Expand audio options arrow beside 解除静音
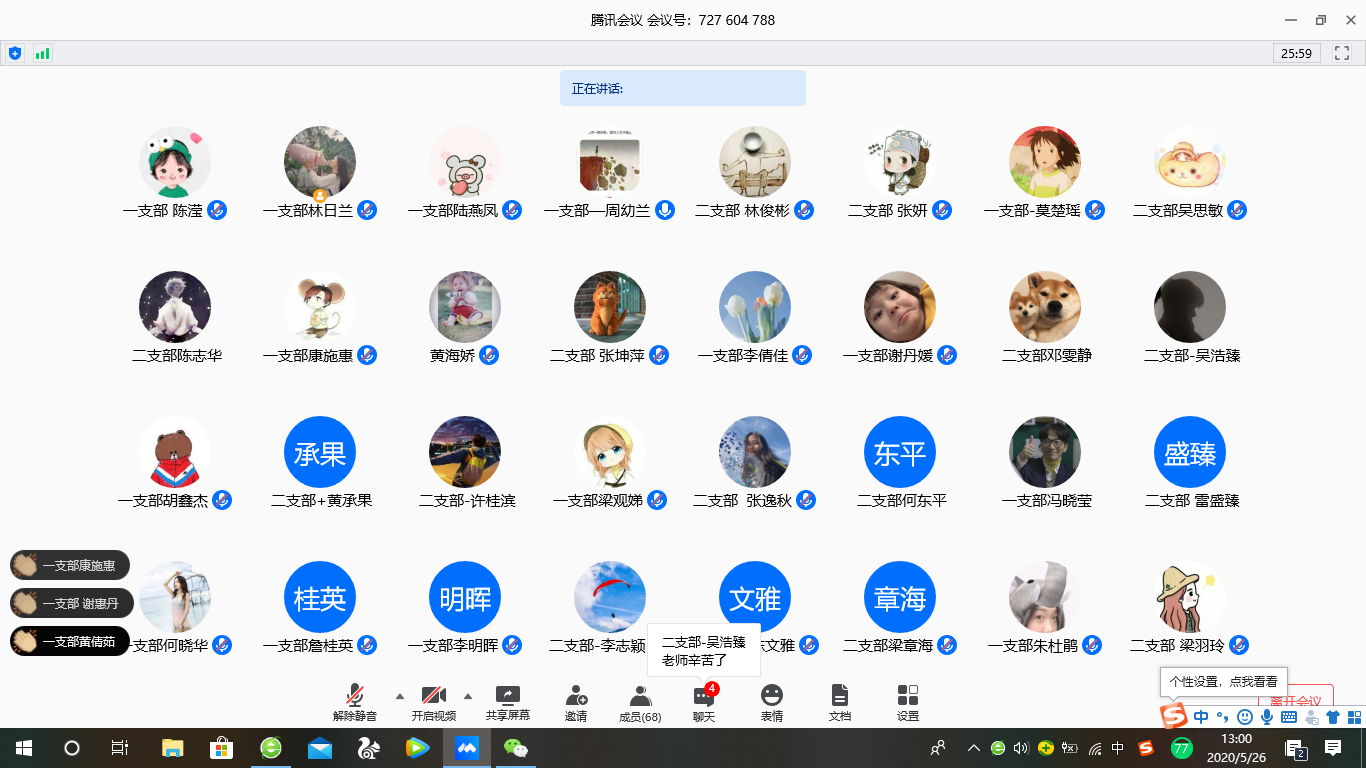Screen dimensions: 1366x768 400,695
